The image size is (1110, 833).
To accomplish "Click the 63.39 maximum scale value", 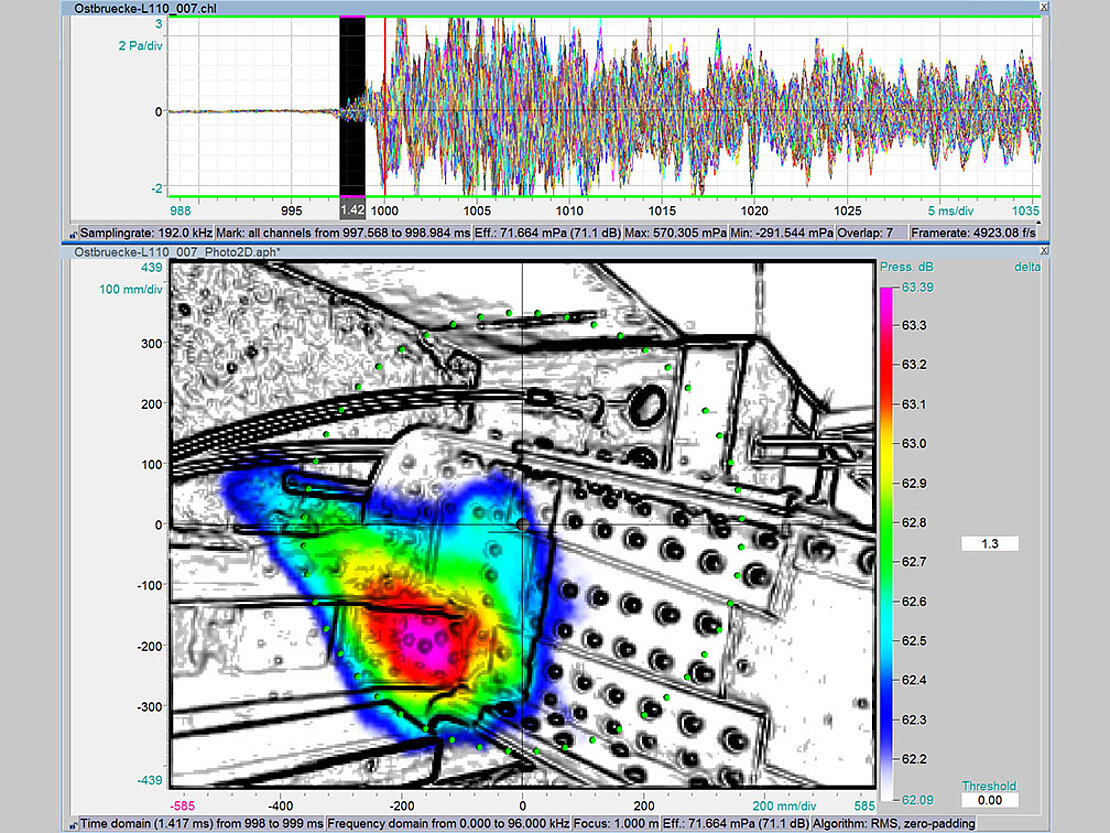I will [x=917, y=287].
